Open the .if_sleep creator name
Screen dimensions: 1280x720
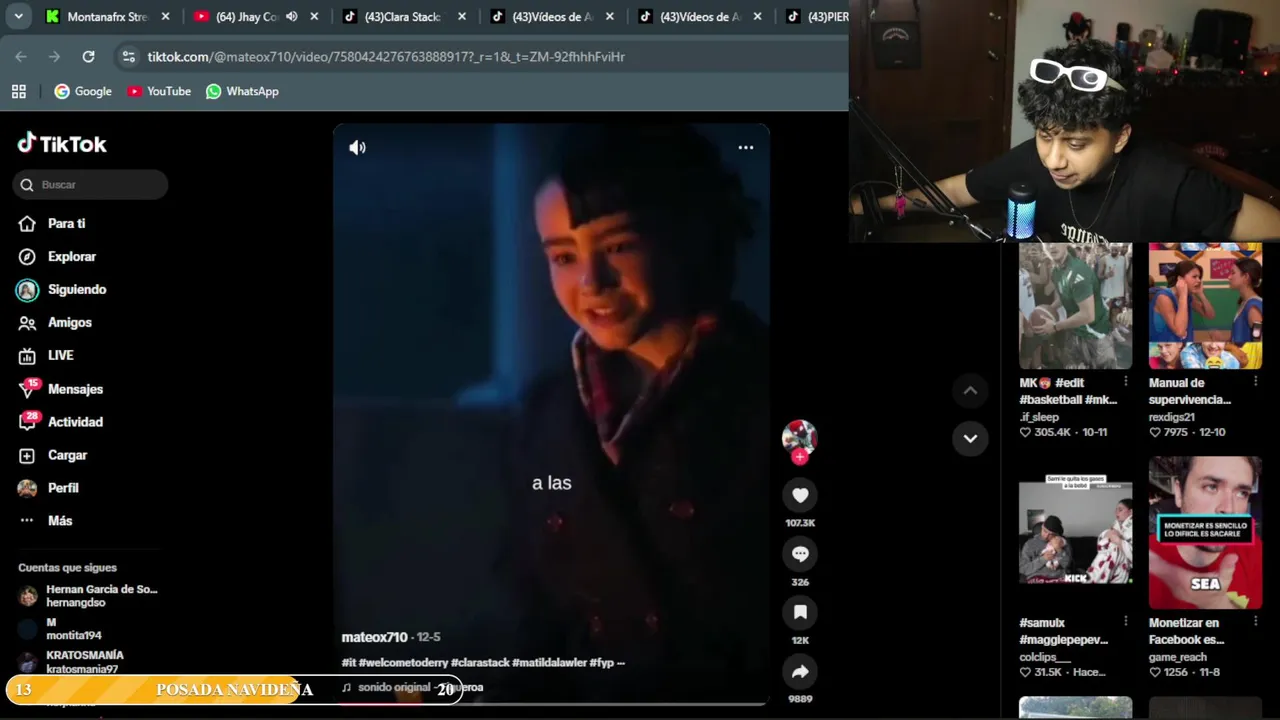pos(1039,417)
